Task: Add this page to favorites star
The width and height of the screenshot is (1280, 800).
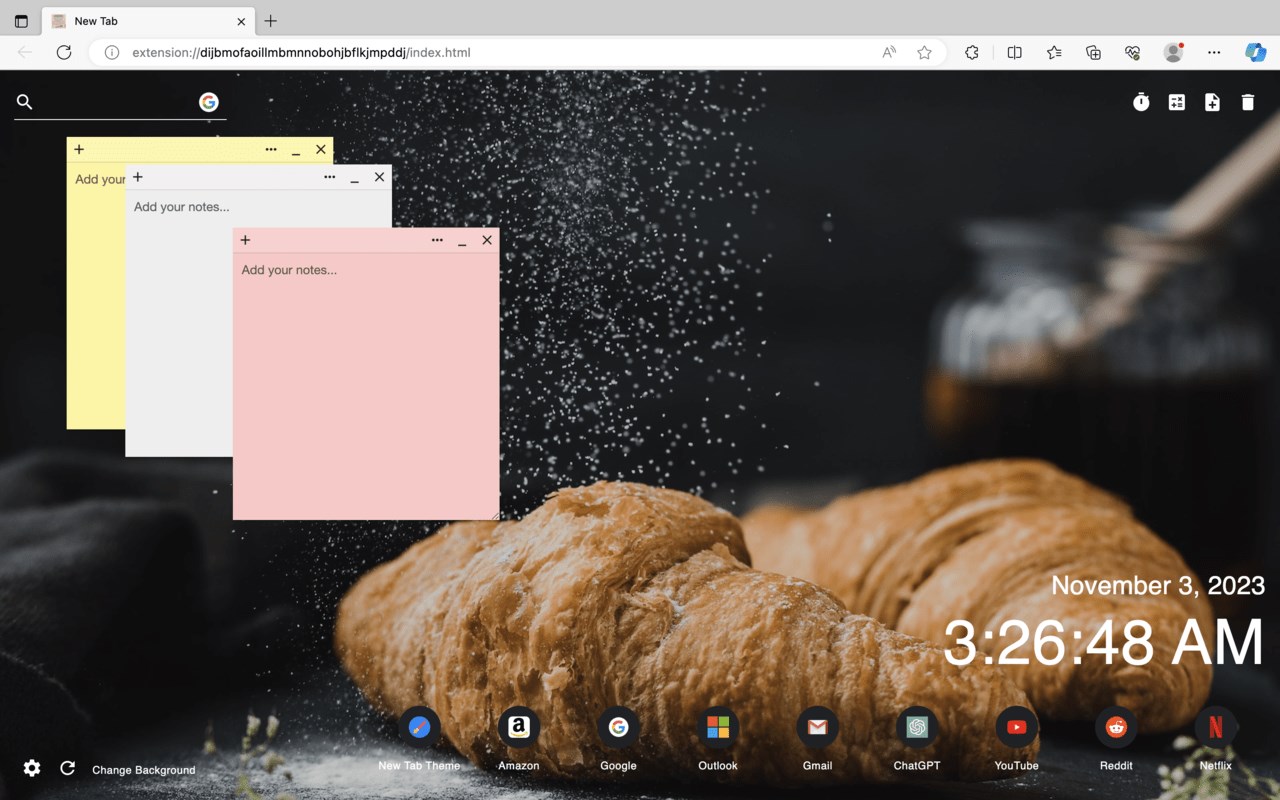Action: pyautogui.click(x=925, y=52)
